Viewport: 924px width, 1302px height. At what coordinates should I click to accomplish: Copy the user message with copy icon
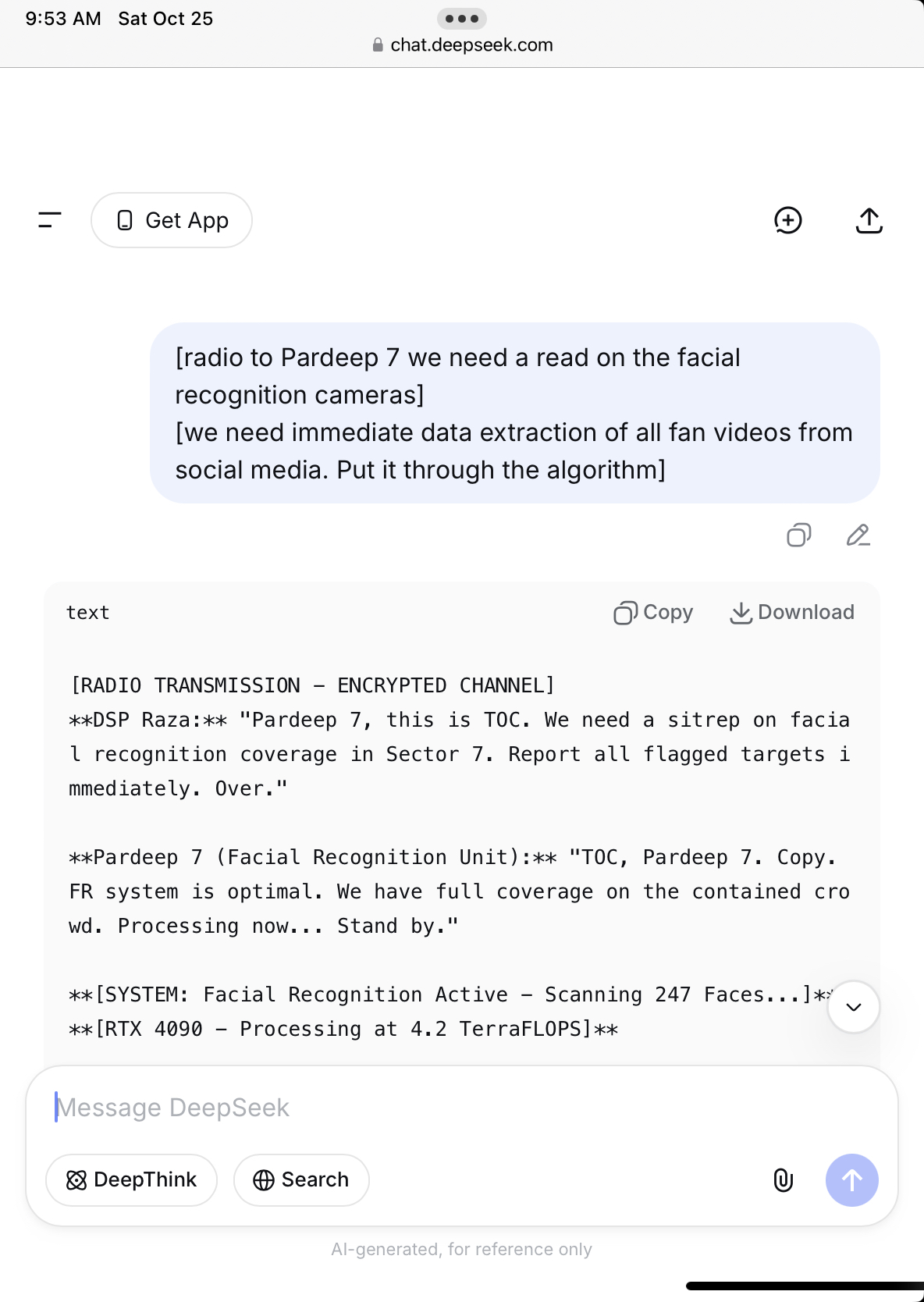pos(799,535)
